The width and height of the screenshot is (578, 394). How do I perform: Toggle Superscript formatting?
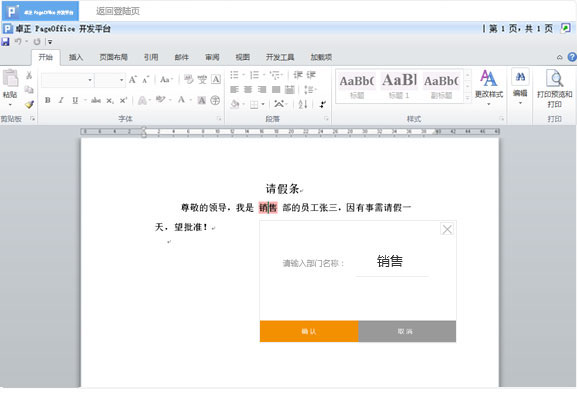[123, 100]
